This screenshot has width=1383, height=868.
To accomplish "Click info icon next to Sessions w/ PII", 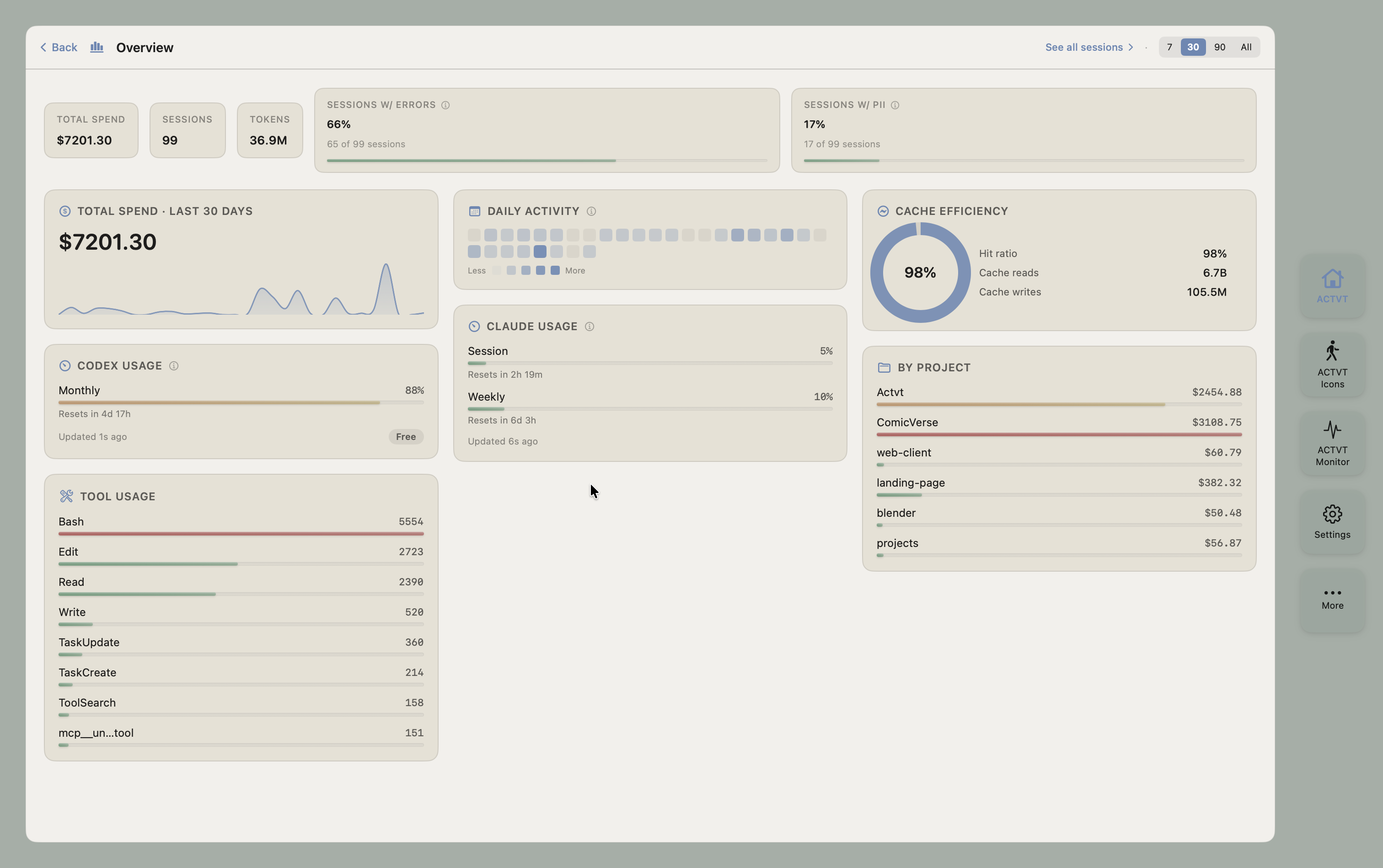I will tap(895, 105).
